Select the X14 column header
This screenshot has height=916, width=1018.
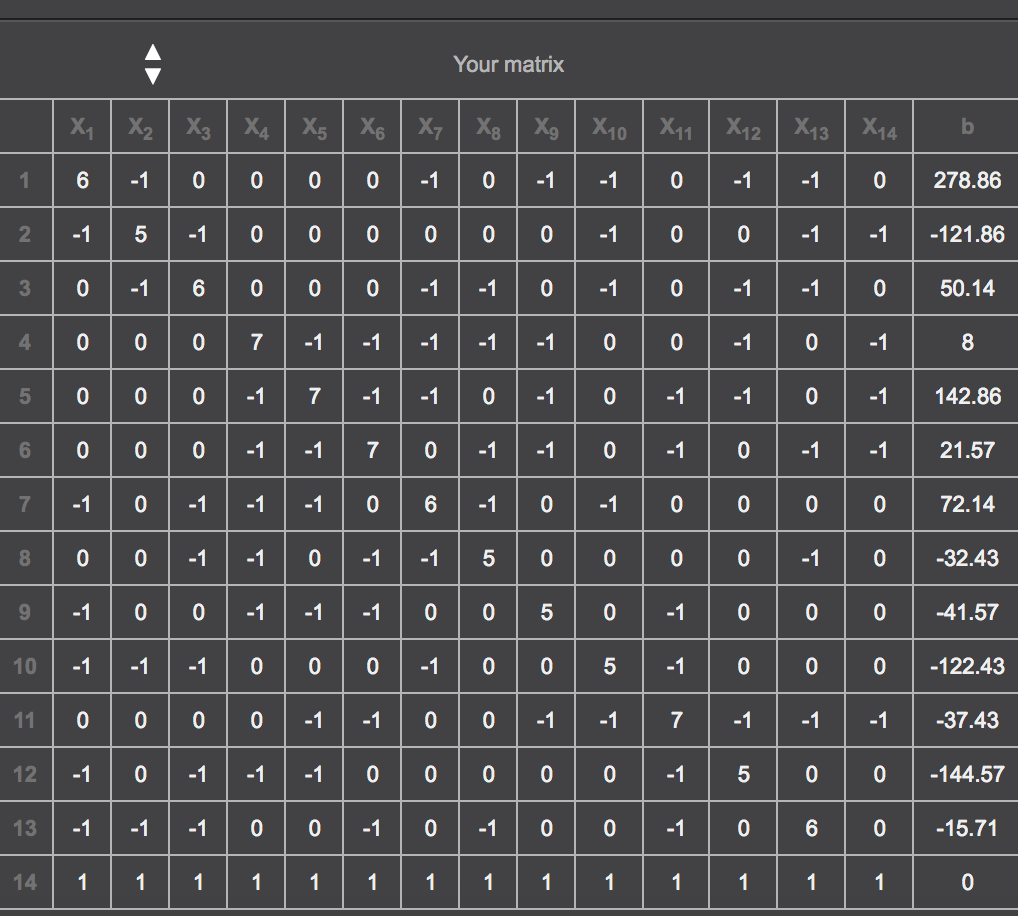click(879, 127)
